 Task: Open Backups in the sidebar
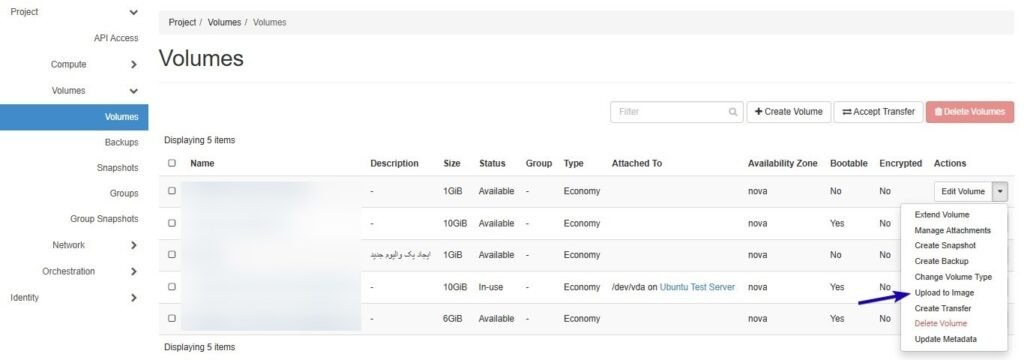pos(121,142)
